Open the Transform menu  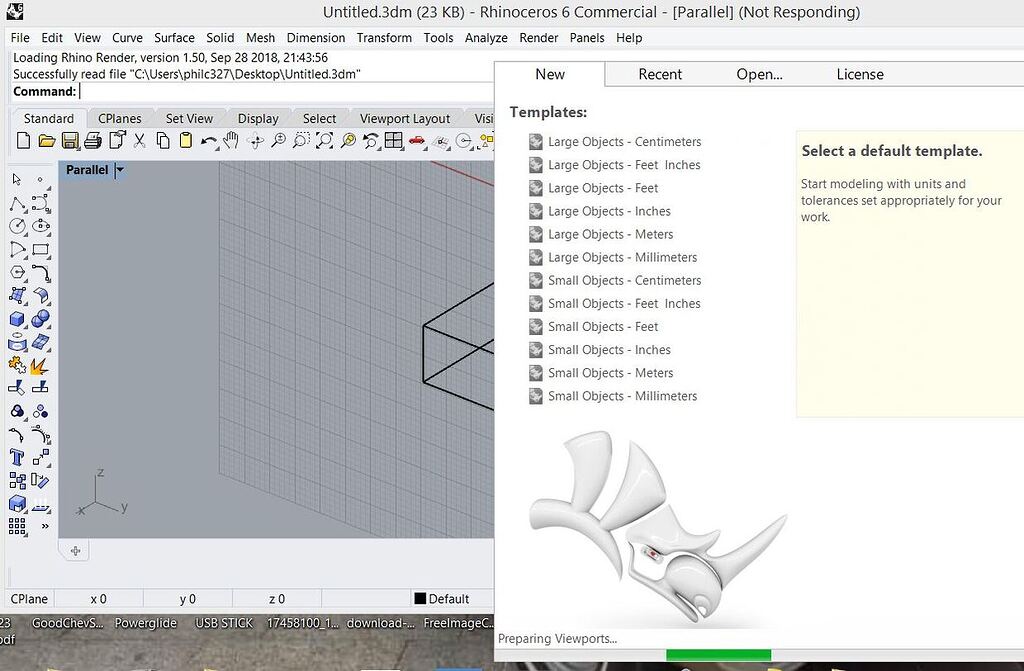tap(384, 38)
